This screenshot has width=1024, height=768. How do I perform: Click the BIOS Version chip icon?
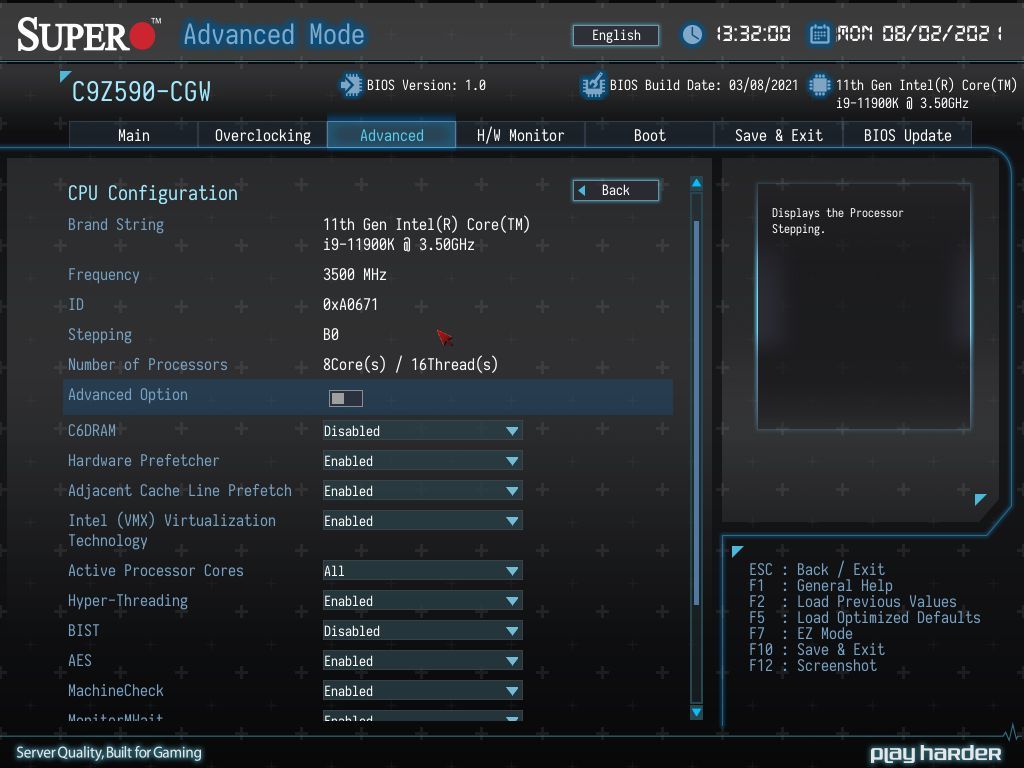tap(351, 85)
